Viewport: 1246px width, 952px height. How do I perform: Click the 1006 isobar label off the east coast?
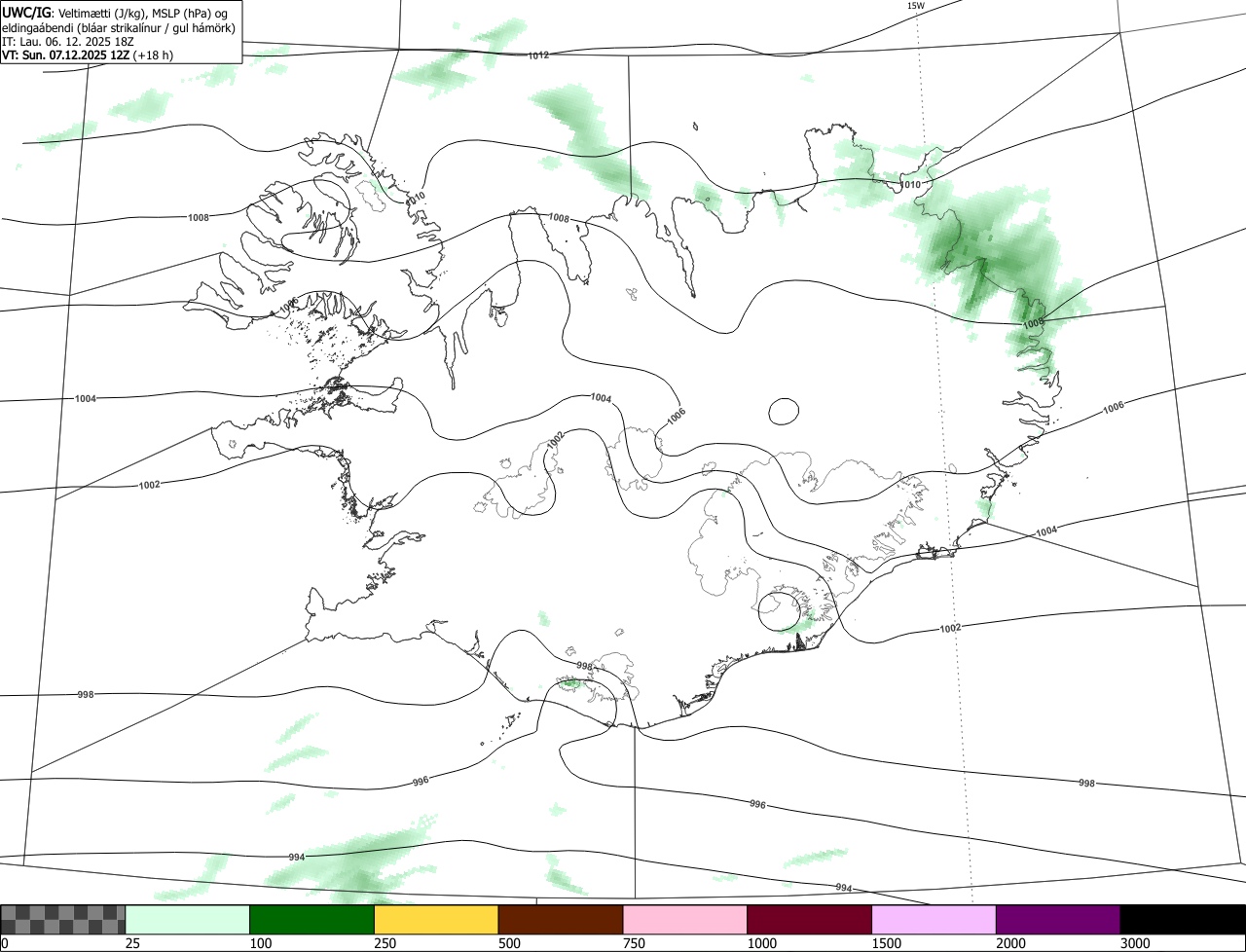coord(1114,409)
